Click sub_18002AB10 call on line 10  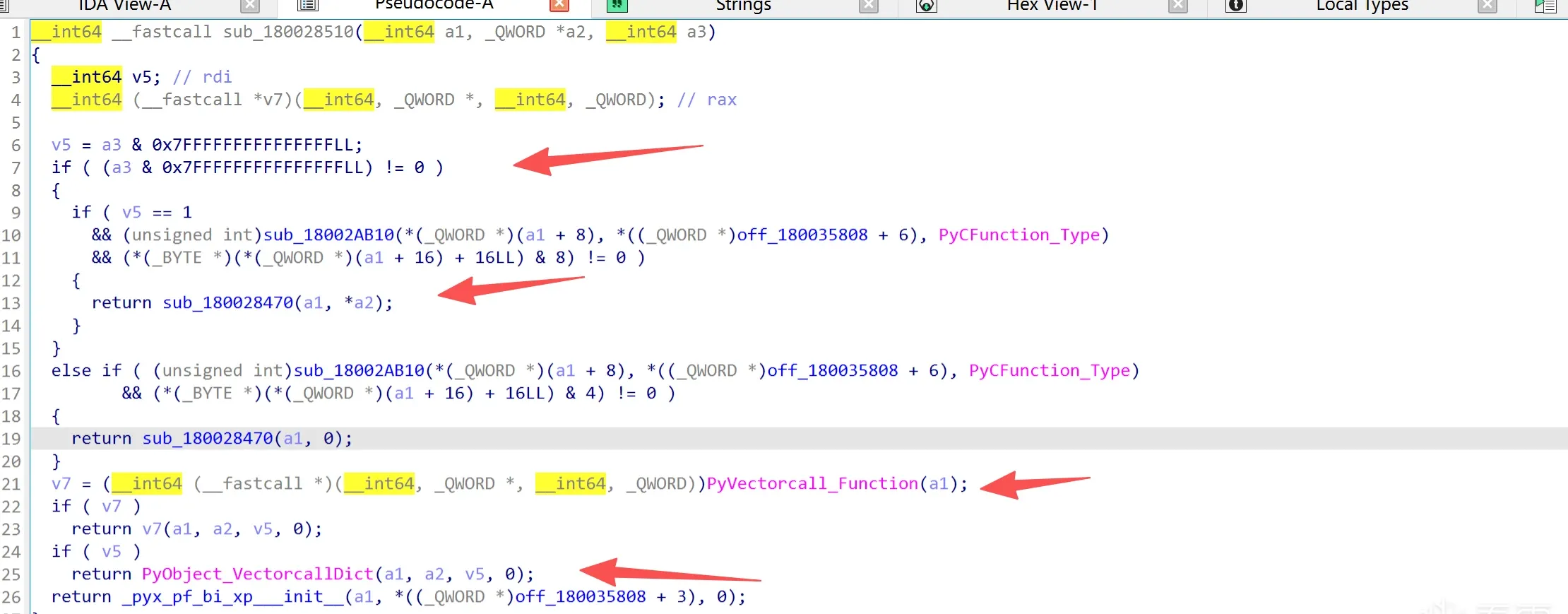coord(329,235)
